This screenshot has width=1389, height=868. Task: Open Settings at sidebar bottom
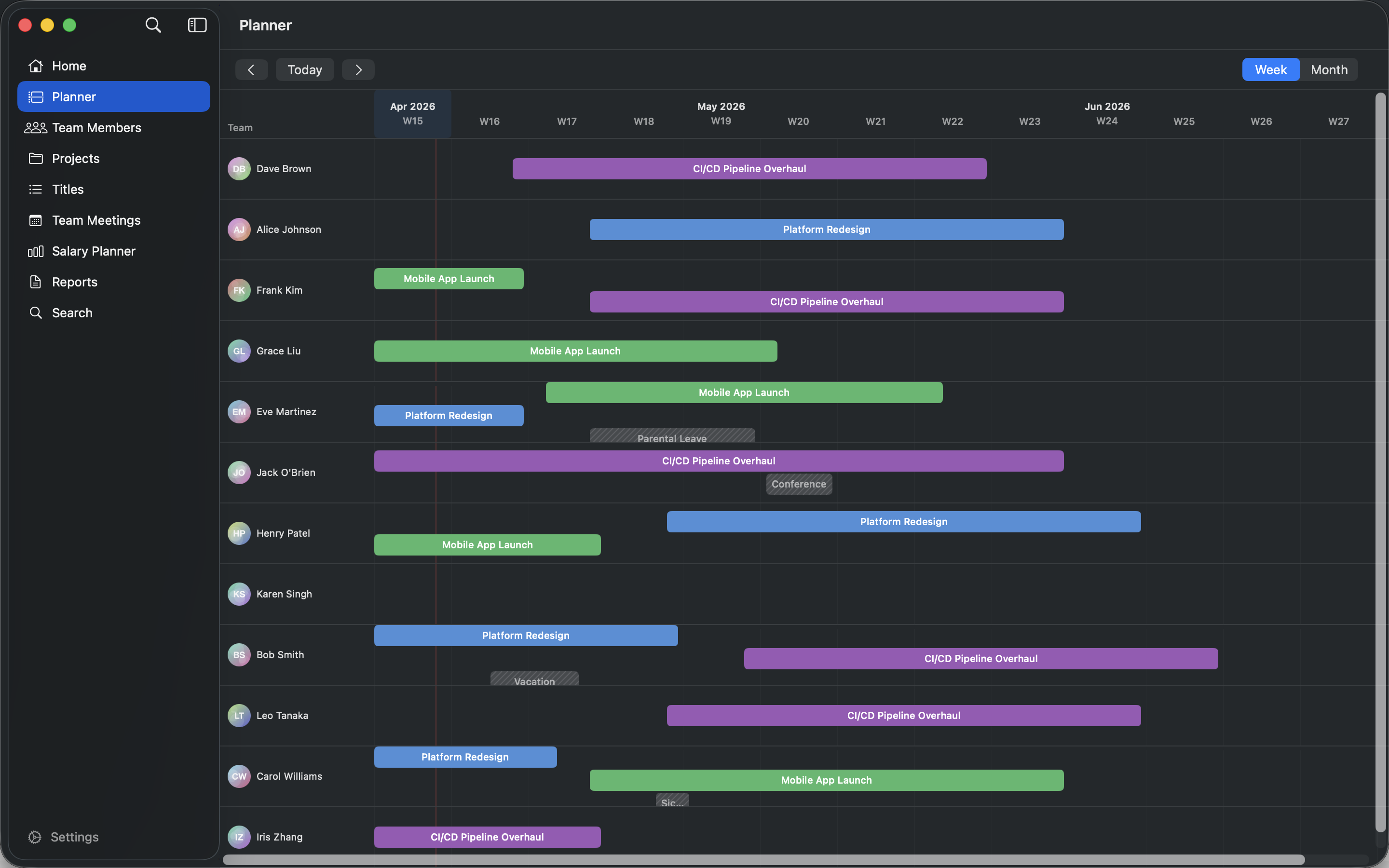pyautogui.click(x=63, y=837)
